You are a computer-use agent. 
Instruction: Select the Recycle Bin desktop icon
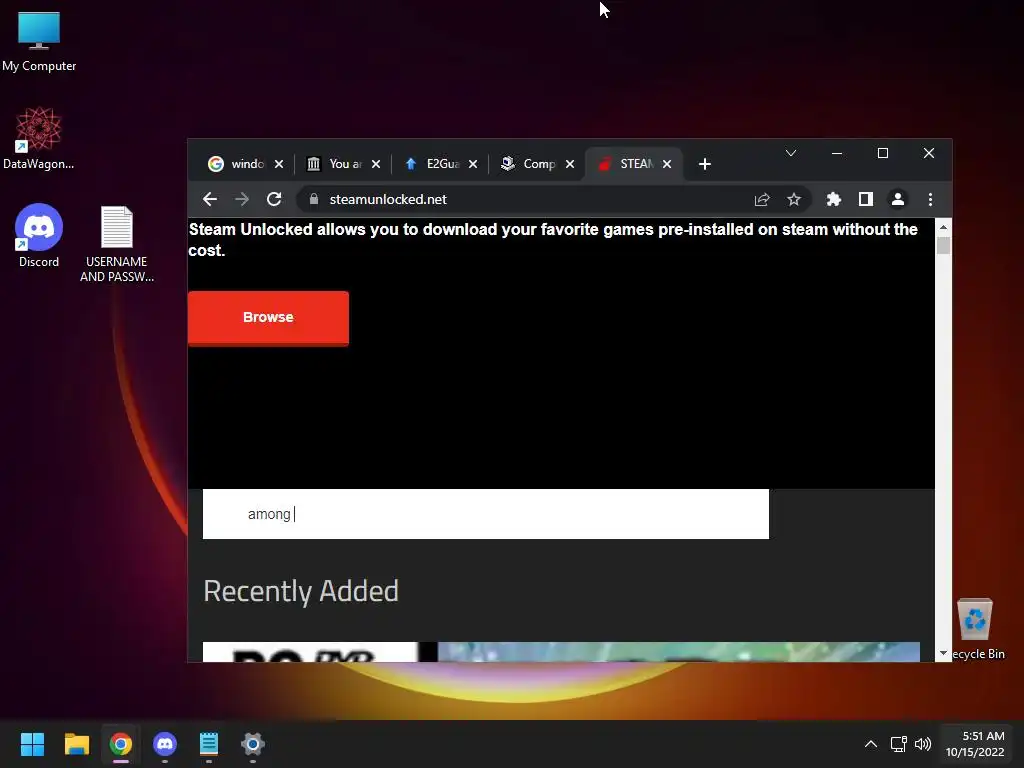coord(977,629)
